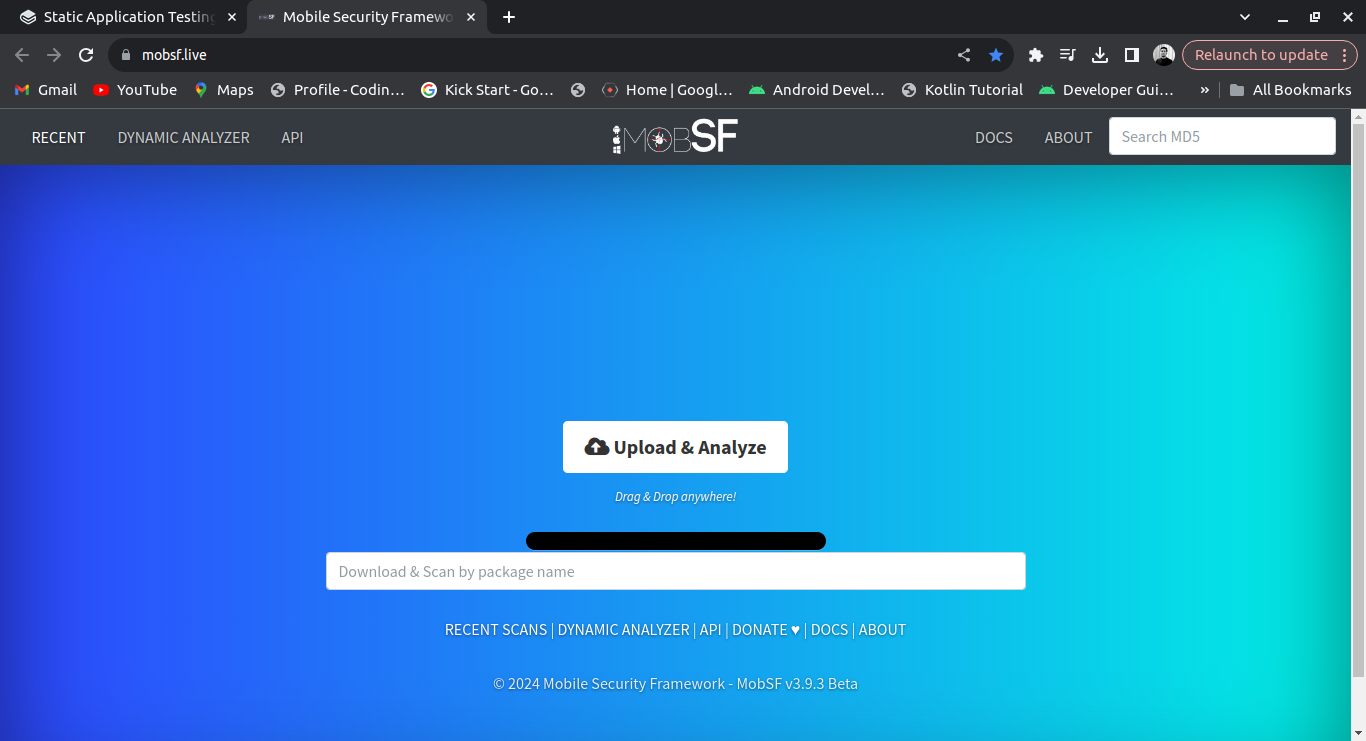Image resolution: width=1366 pixels, height=741 pixels.
Task: Reload the page with the refresh icon
Action: pyautogui.click(x=86, y=55)
